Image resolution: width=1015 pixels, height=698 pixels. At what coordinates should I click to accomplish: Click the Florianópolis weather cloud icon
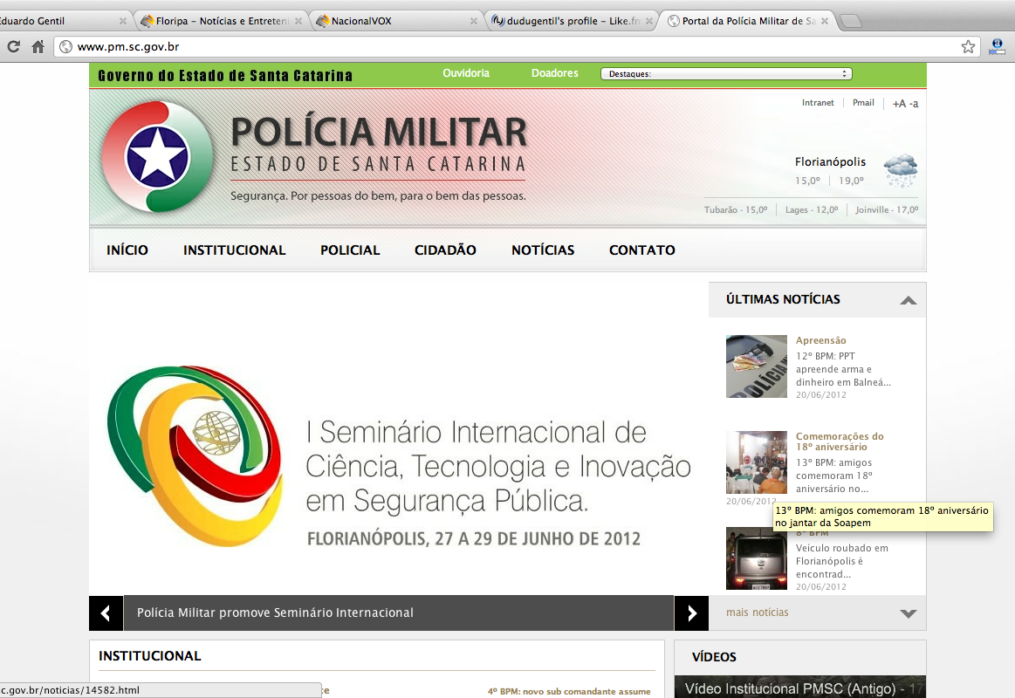click(x=899, y=170)
